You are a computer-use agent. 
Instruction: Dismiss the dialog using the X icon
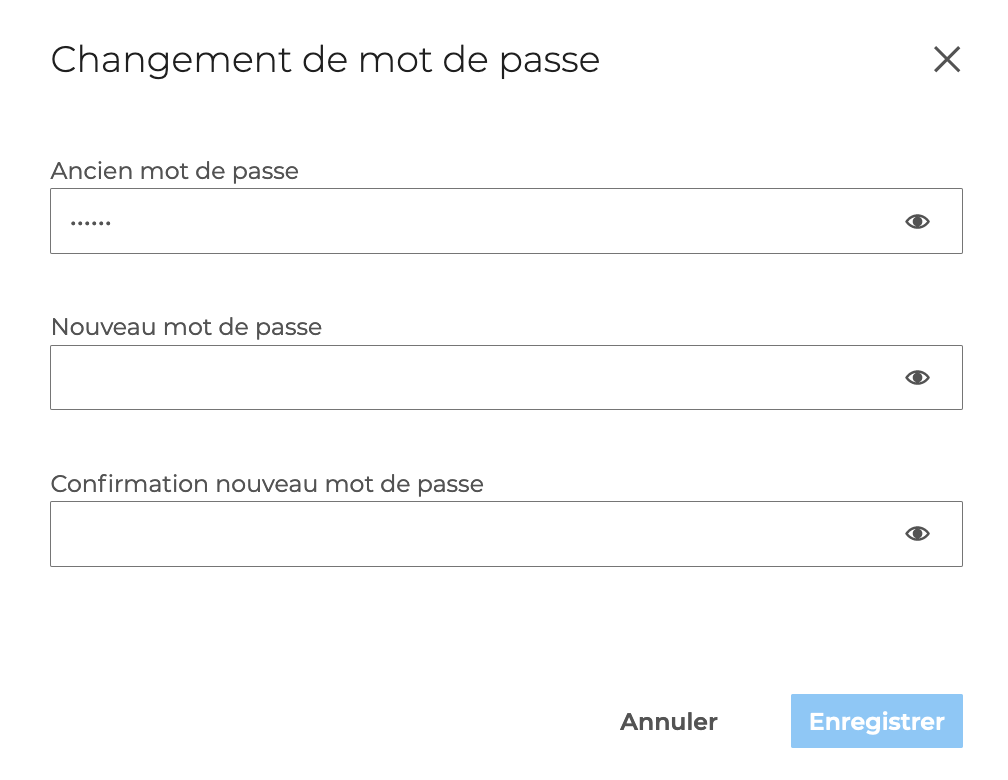pyautogui.click(x=946, y=60)
